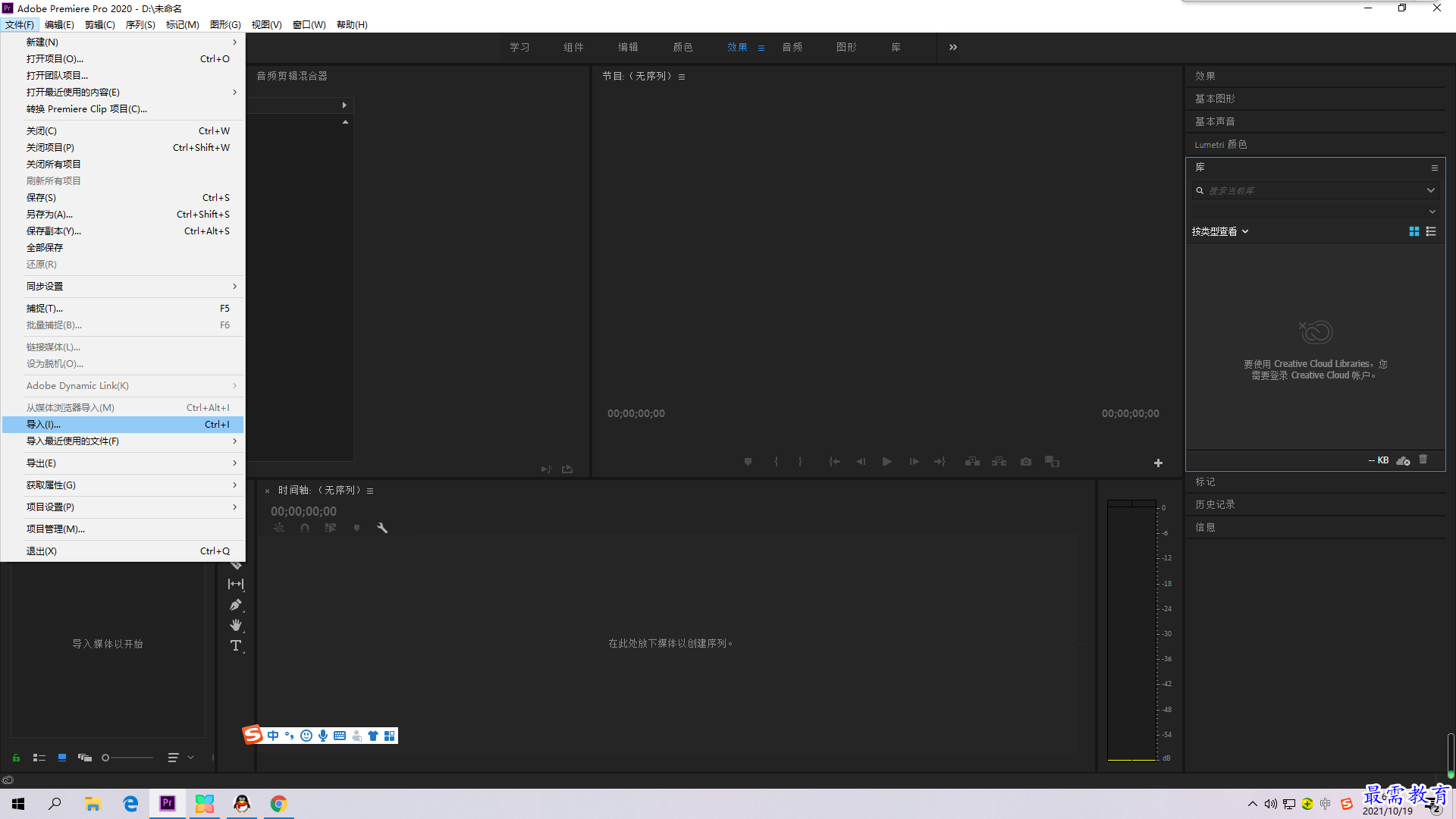Switch to the 音频 workspace tab

[792, 47]
